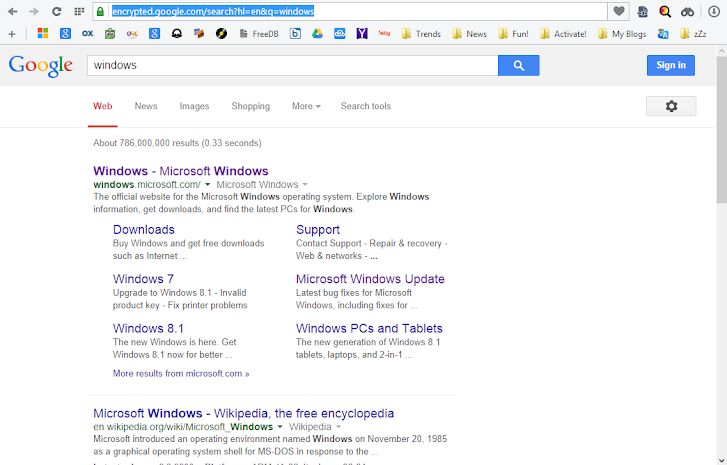Open the Google bookmark beside the OLX icon
727x465 pixels.
(154, 33)
